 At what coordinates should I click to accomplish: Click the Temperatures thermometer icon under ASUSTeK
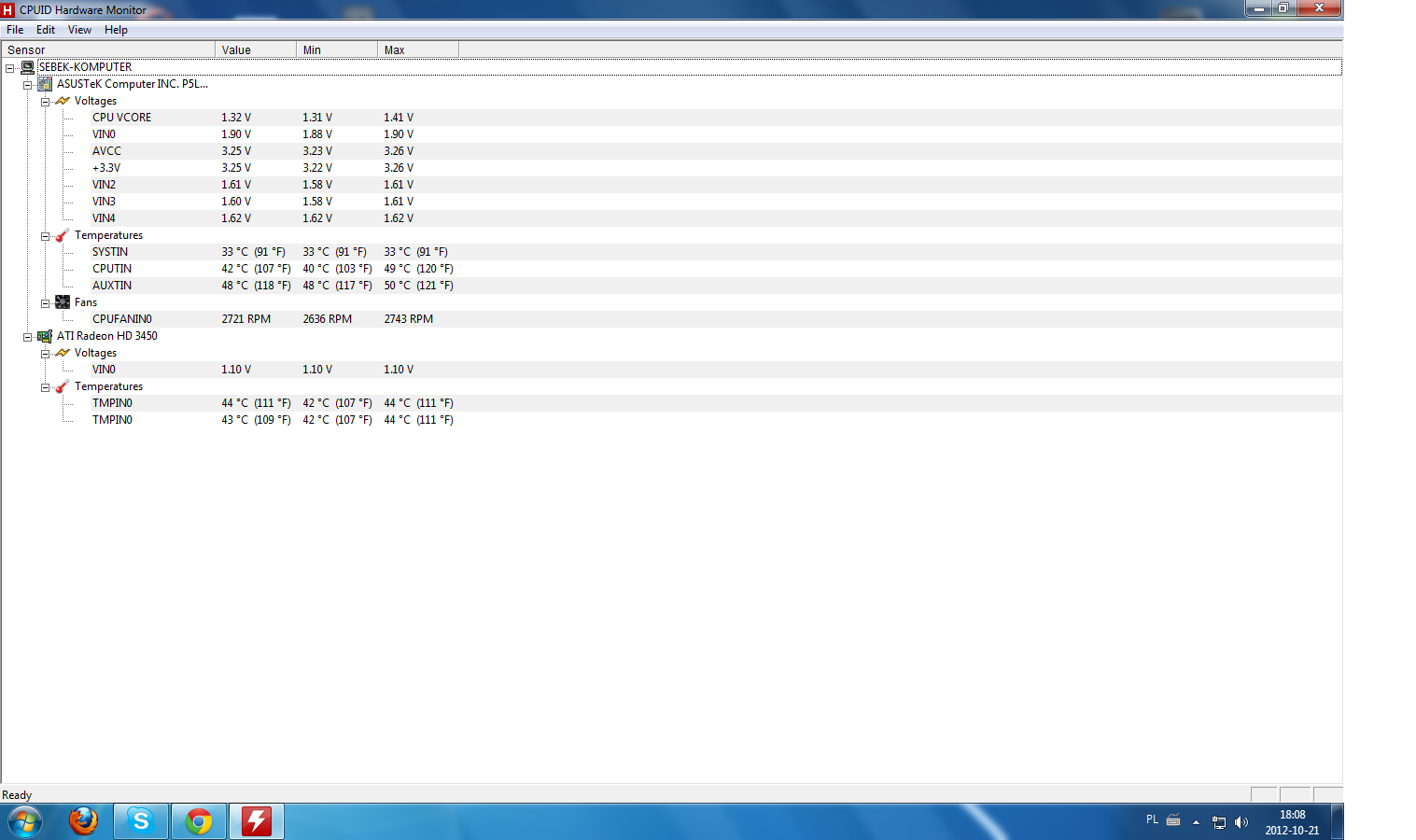[63, 235]
